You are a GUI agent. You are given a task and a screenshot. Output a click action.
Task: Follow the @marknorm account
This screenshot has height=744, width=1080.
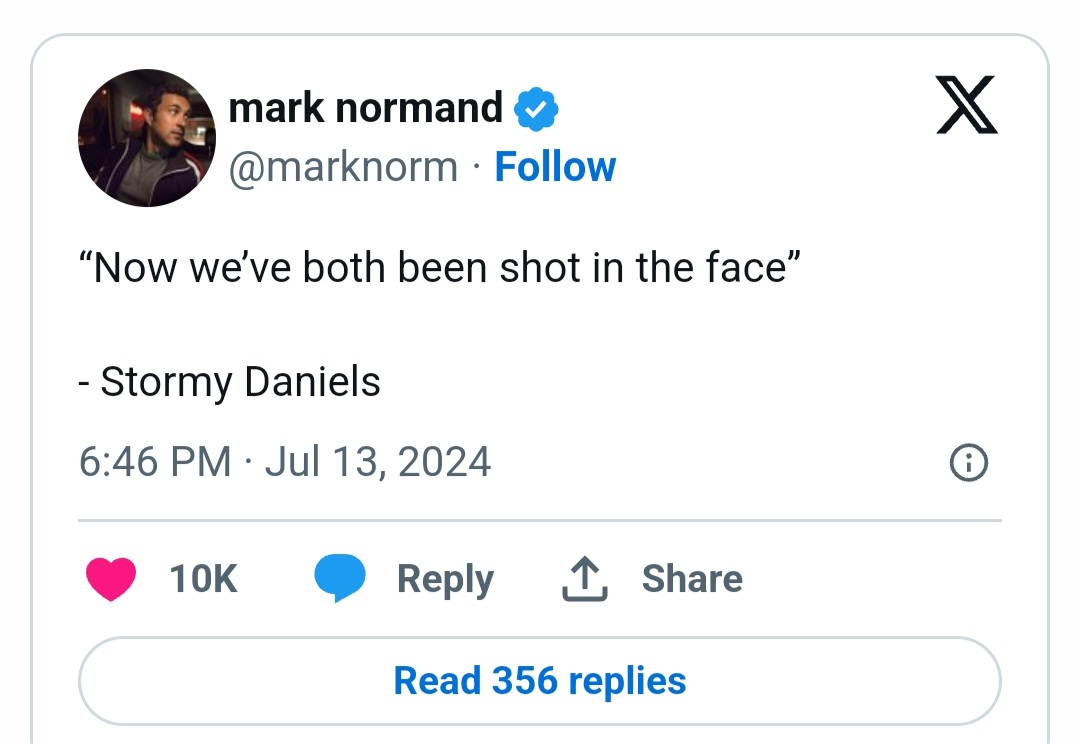point(555,167)
